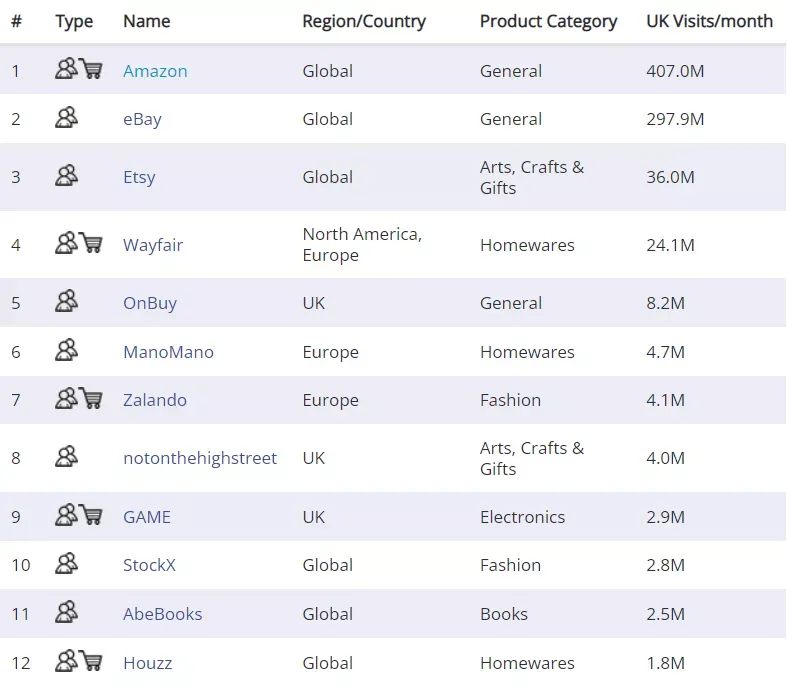Sort by the Product Category header

point(548,21)
